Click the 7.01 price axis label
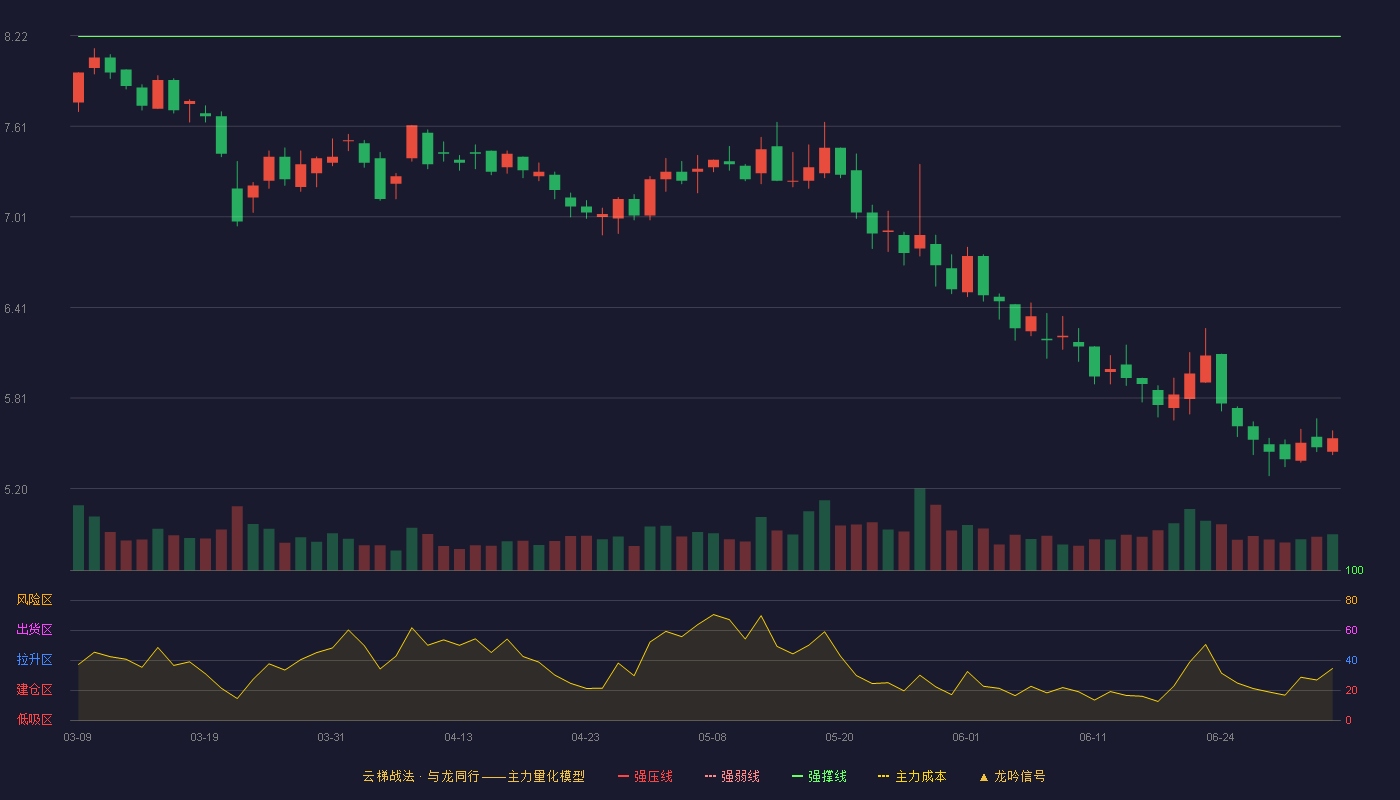Screen dimensions: 1400x800 [16, 218]
